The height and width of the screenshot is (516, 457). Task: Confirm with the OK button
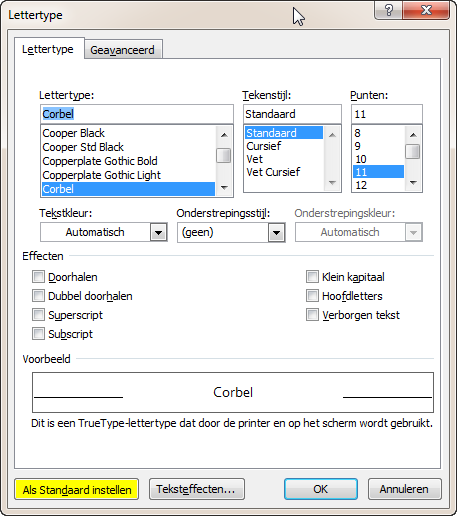[321, 489]
